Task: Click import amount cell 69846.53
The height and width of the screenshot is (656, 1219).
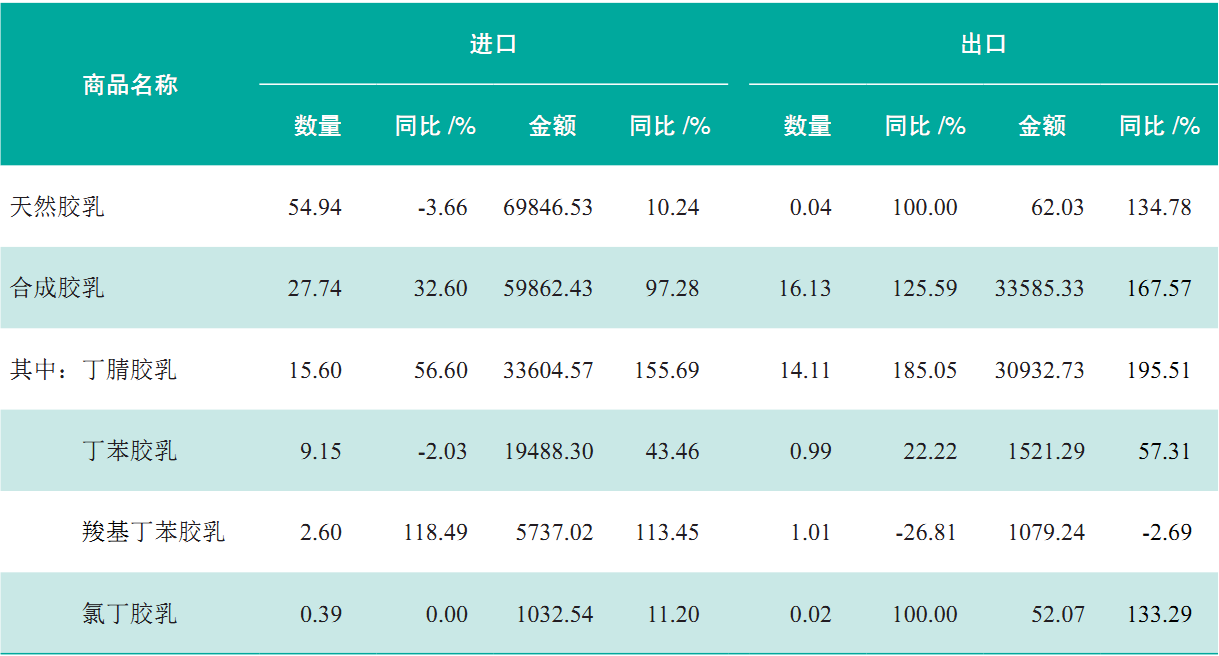Action: [548, 207]
